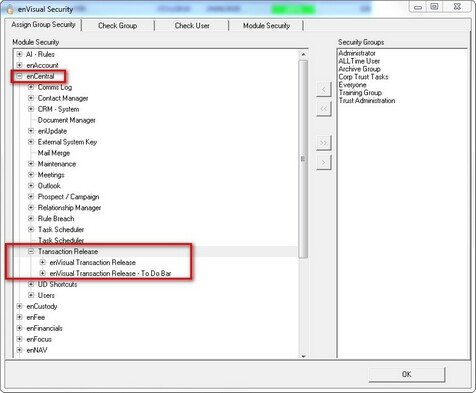
Task: Expand the Maintenance node
Action: coord(31,164)
